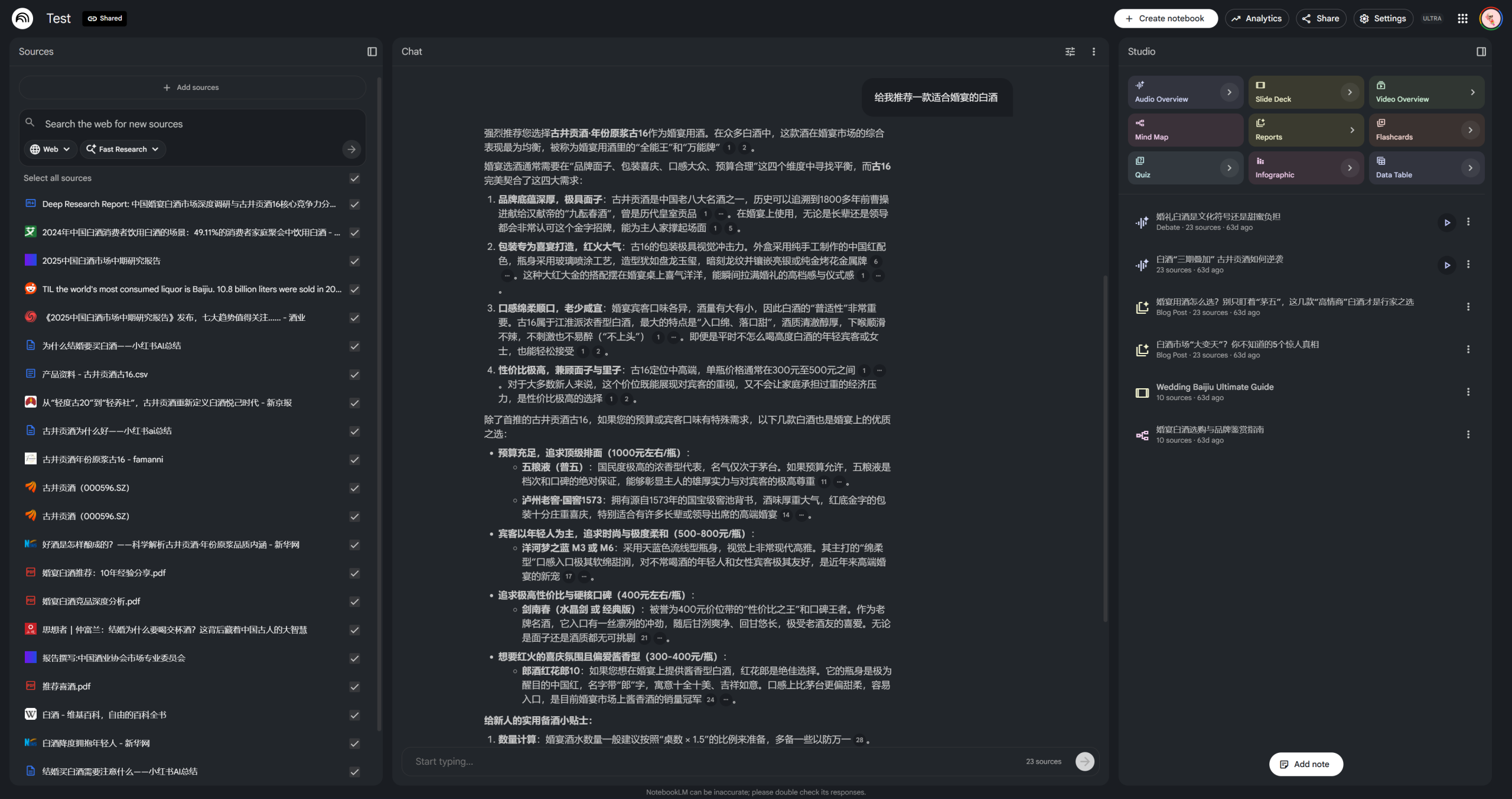Screen dimensions: 1512x799
Task: Uncheck Select all sources checkbox
Action: pyautogui.click(x=354, y=178)
